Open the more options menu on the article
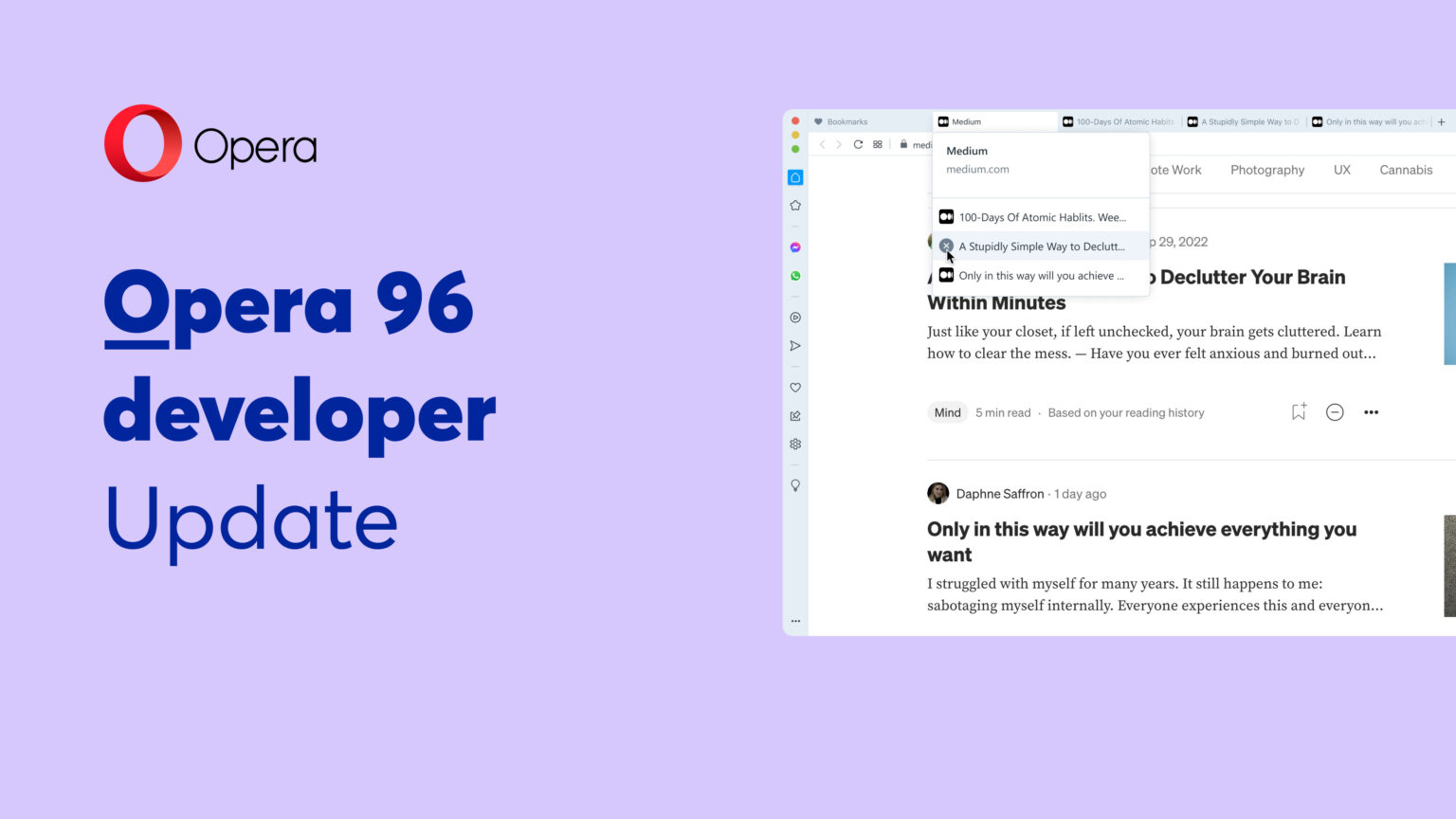The image size is (1456, 819). (x=1371, y=411)
